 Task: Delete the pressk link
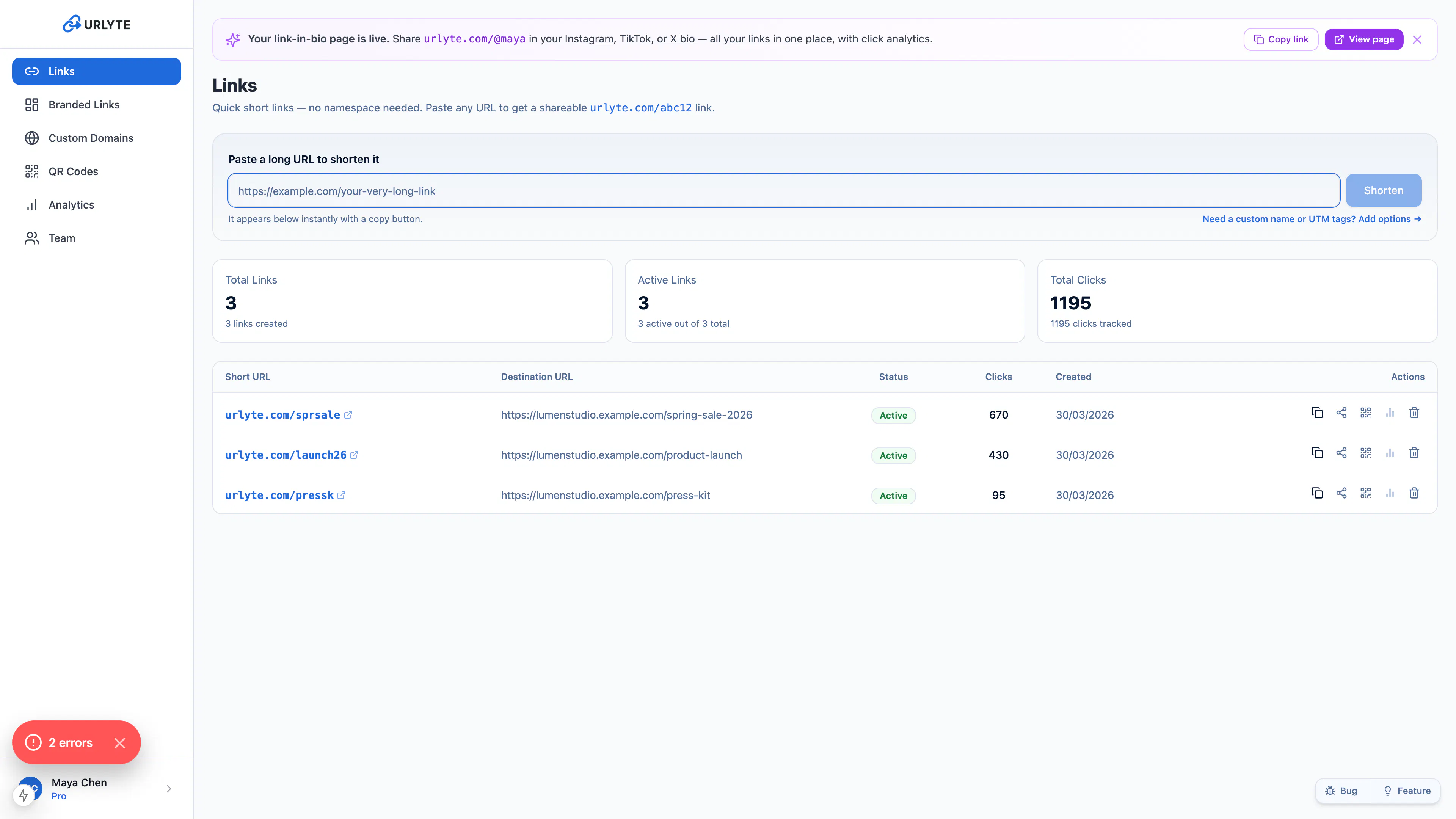pyautogui.click(x=1414, y=493)
